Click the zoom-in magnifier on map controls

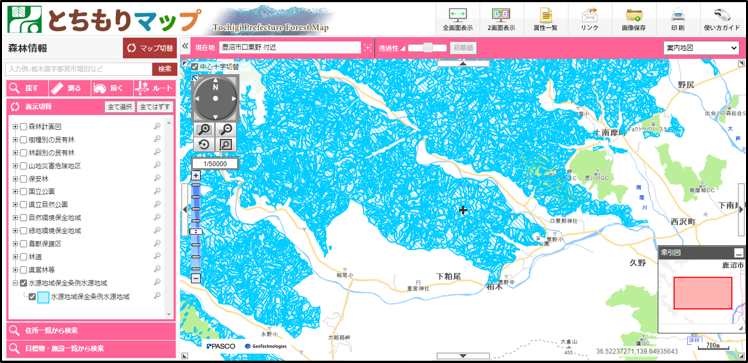[x=204, y=129]
